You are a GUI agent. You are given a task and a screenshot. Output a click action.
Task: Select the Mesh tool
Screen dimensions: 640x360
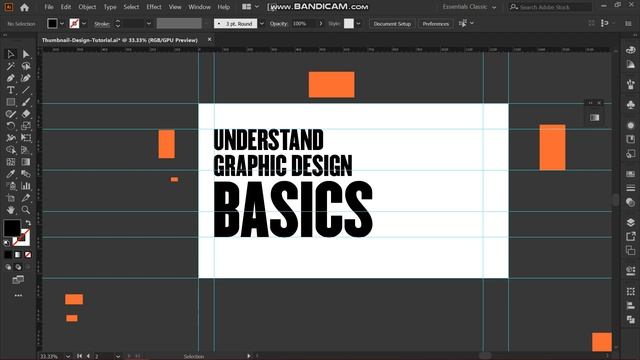11,162
